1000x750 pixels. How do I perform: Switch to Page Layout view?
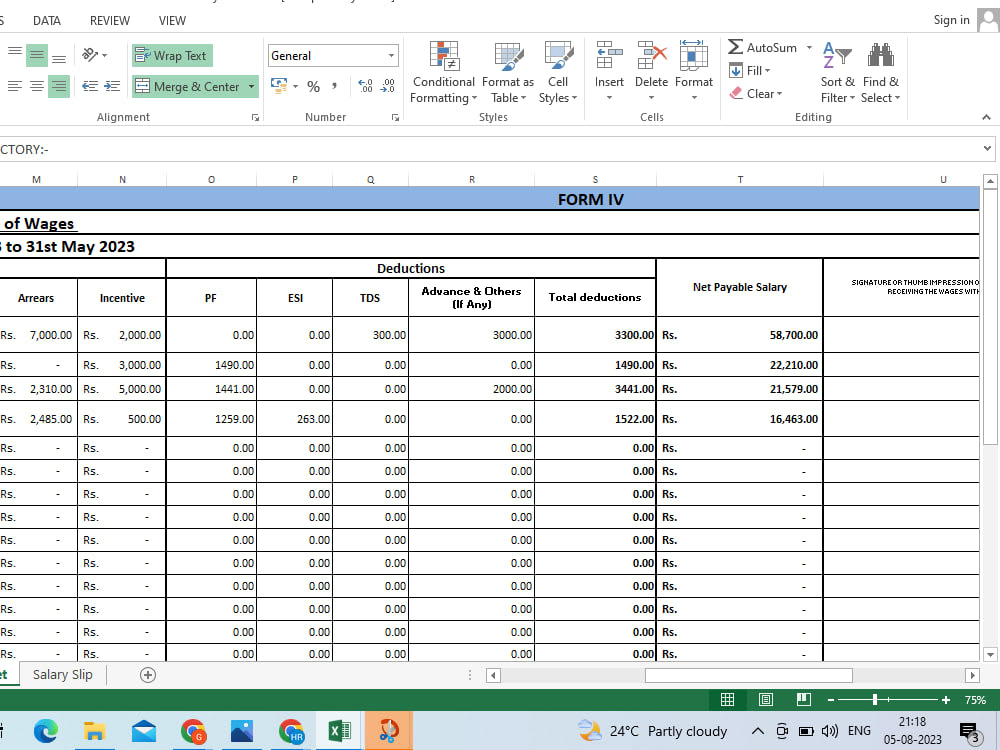pyautogui.click(x=765, y=700)
